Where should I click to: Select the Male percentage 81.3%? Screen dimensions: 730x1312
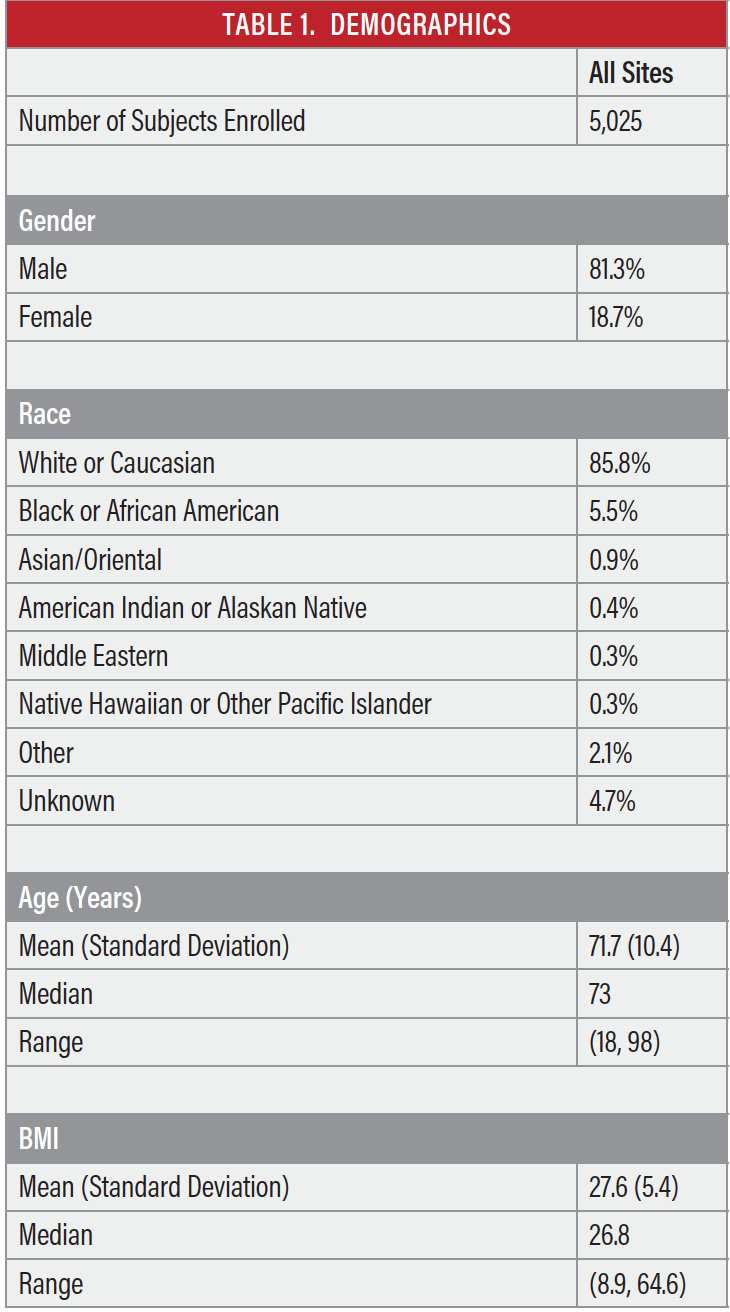point(616,269)
